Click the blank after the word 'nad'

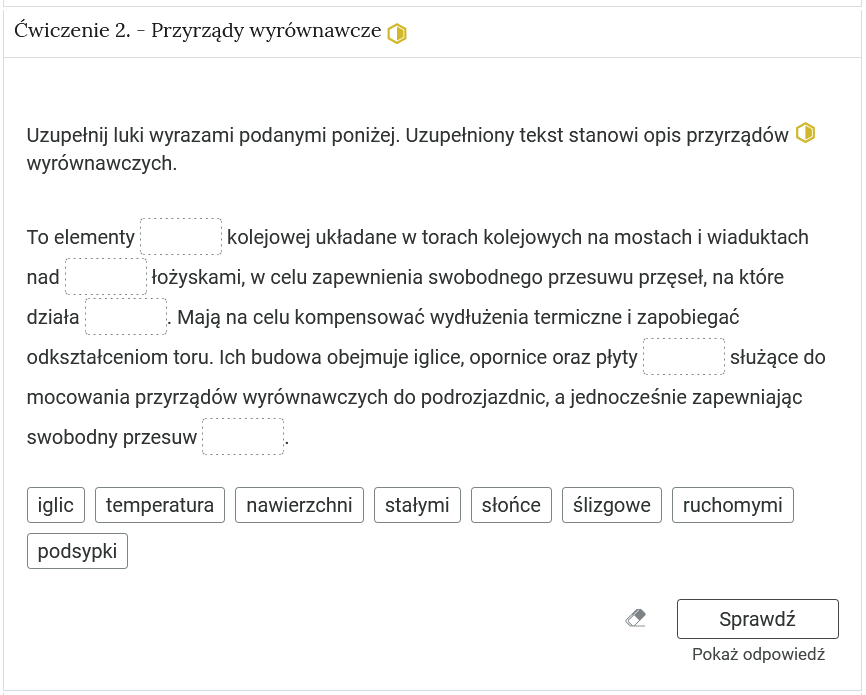pyautogui.click(x=105, y=276)
